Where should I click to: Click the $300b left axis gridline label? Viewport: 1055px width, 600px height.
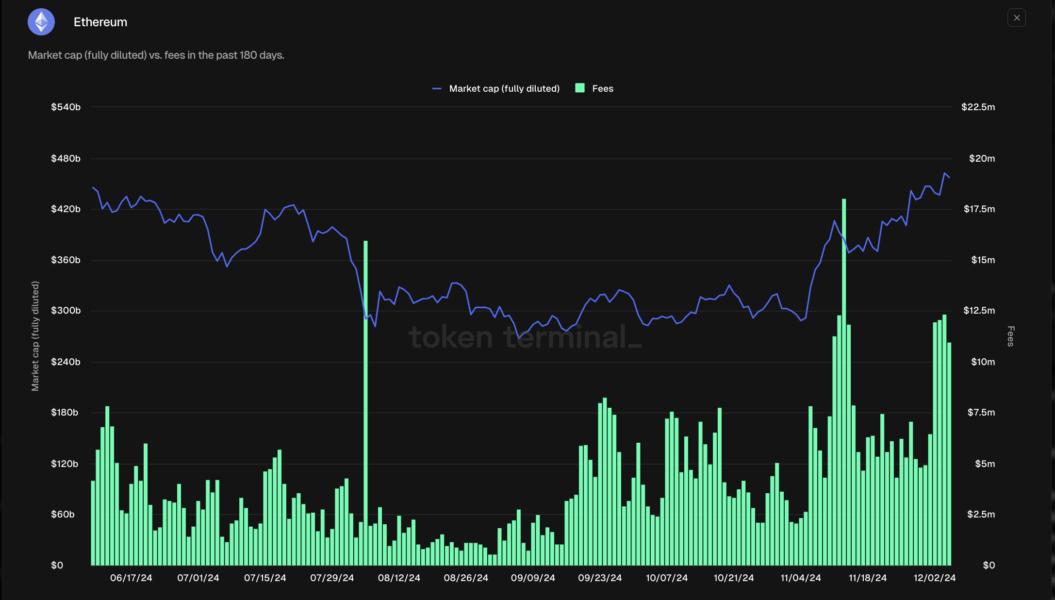click(66, 311)
